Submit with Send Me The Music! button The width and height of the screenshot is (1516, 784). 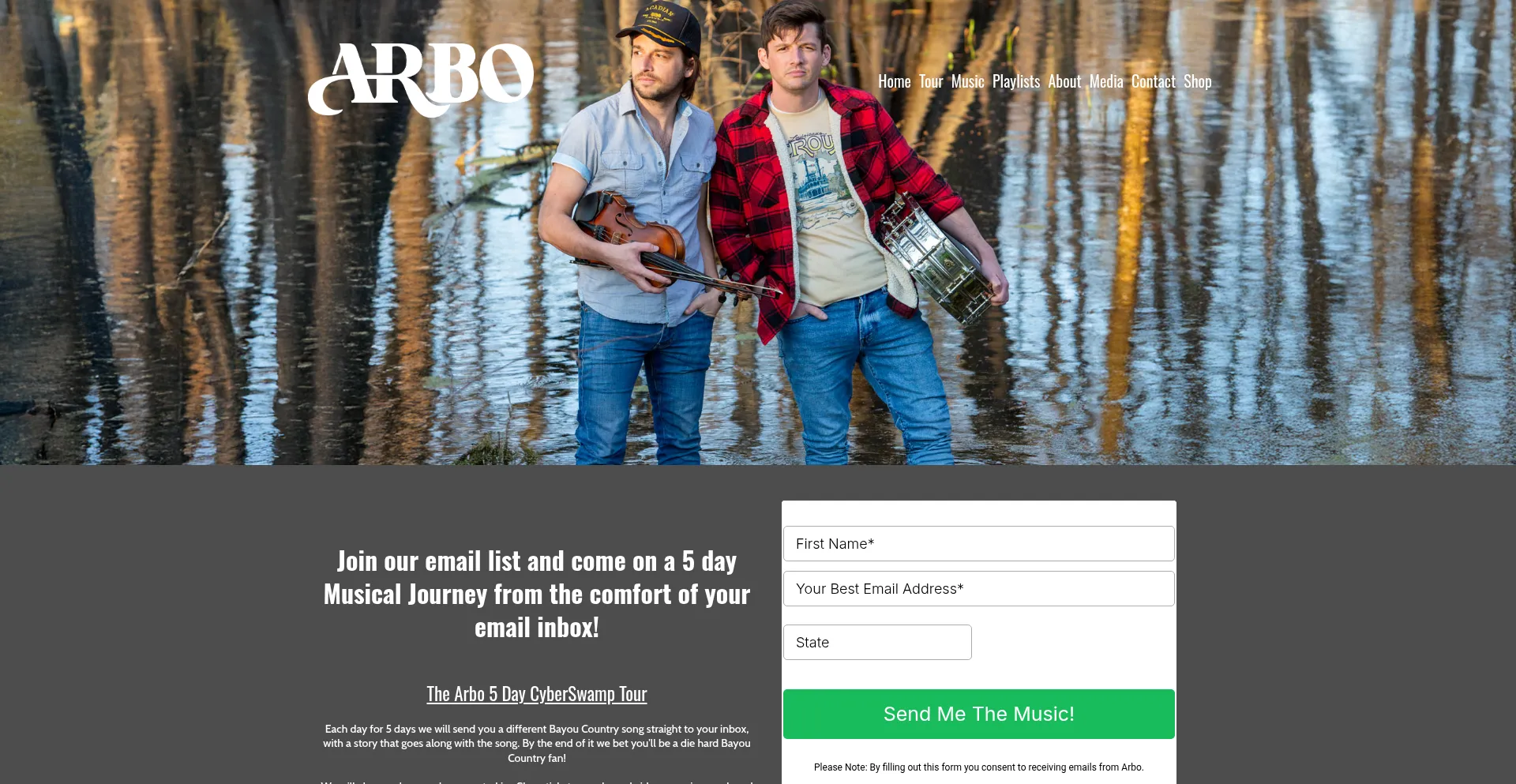coord(978,714)
